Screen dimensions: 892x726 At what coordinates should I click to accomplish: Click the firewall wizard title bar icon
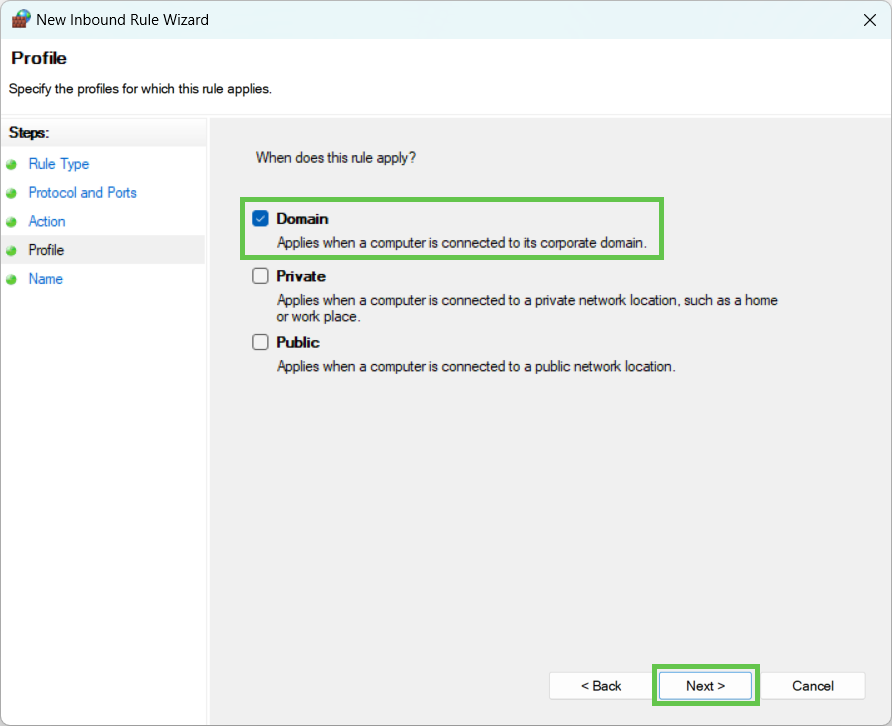pyautogui.click(x=20, y=19)
